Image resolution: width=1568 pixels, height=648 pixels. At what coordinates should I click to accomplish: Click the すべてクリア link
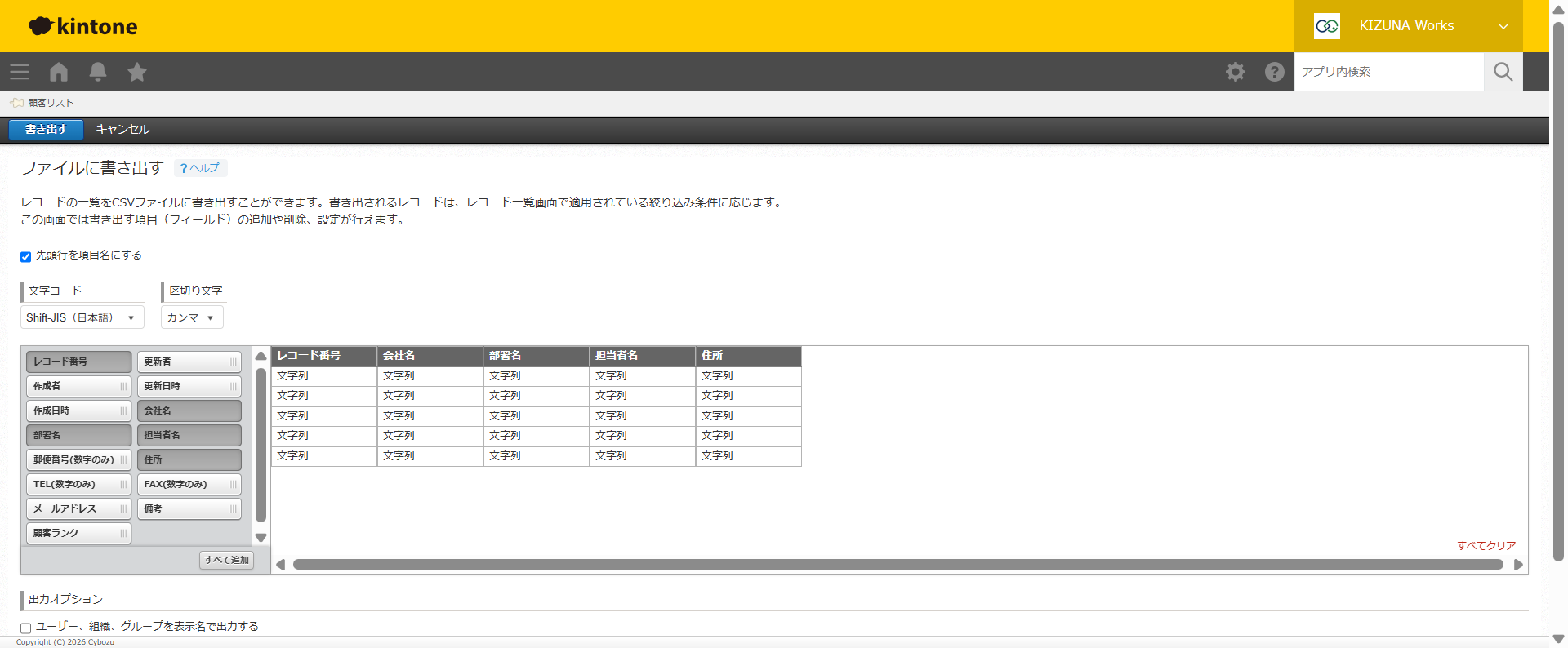1486,545
